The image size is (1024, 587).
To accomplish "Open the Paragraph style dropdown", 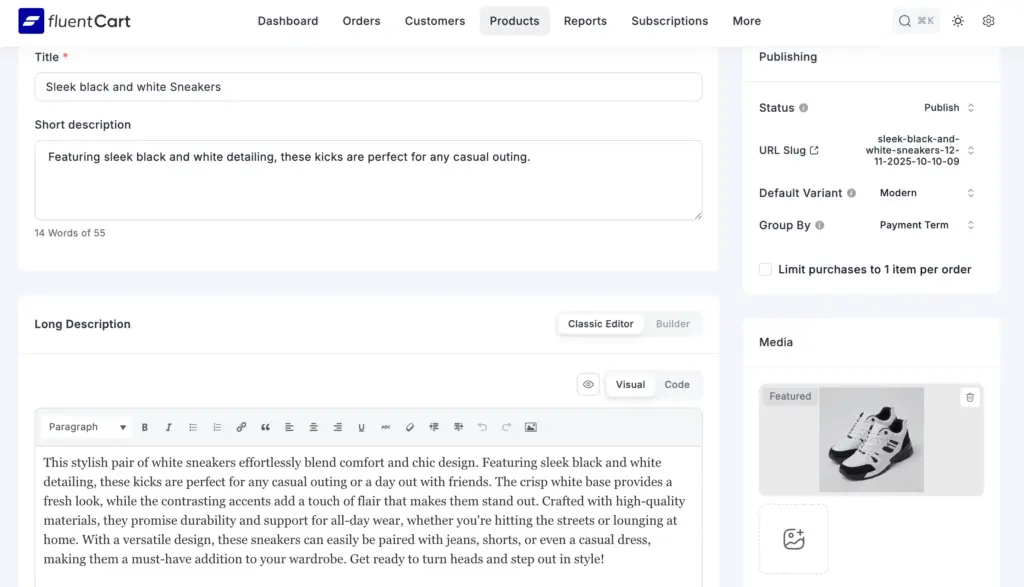I will (85, 427).
